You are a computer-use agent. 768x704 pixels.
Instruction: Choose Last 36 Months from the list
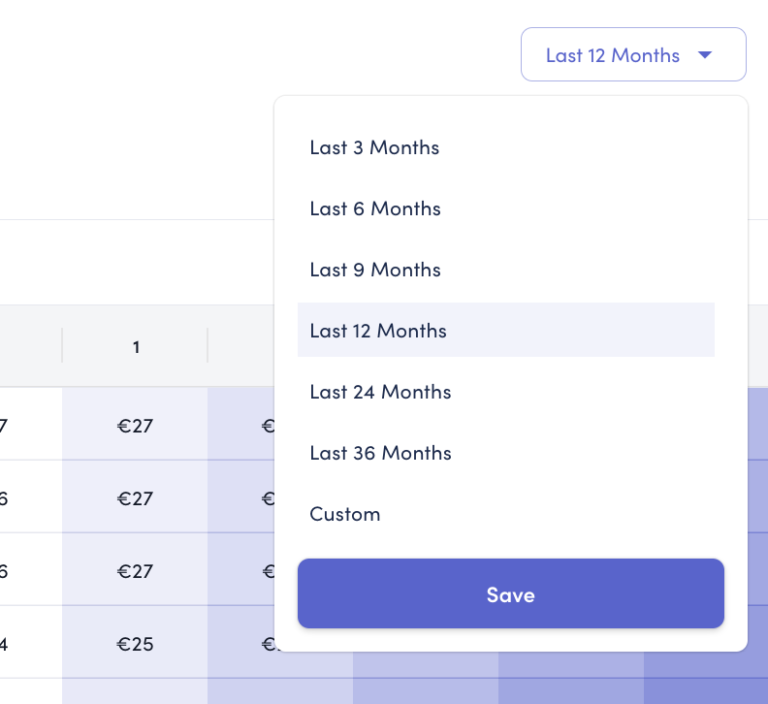[x=380, y=453]
